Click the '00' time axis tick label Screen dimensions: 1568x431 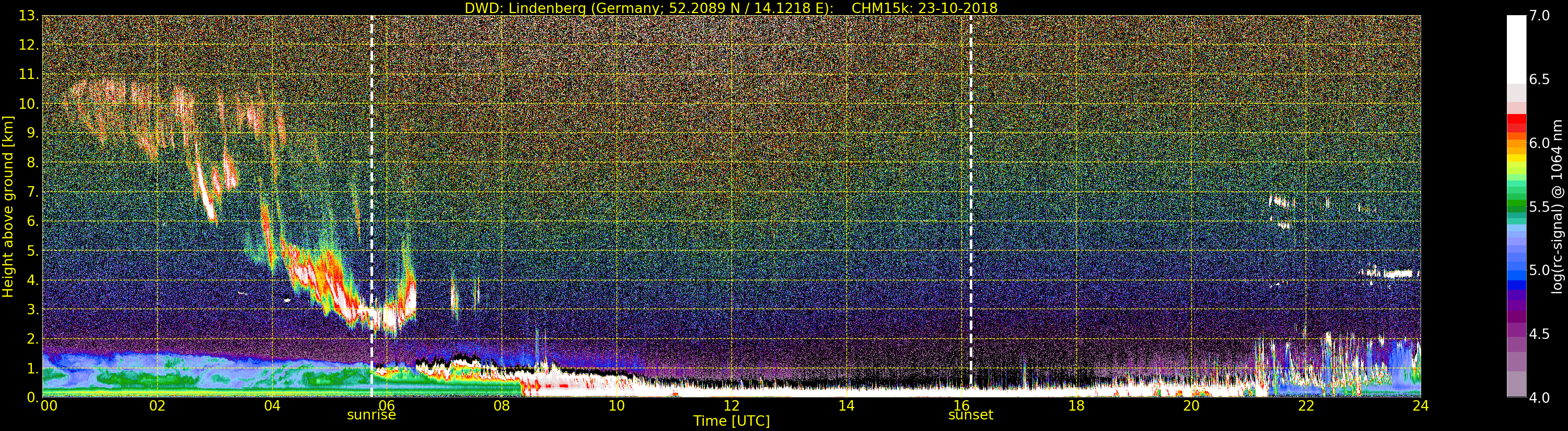click(x=49, y=406)
